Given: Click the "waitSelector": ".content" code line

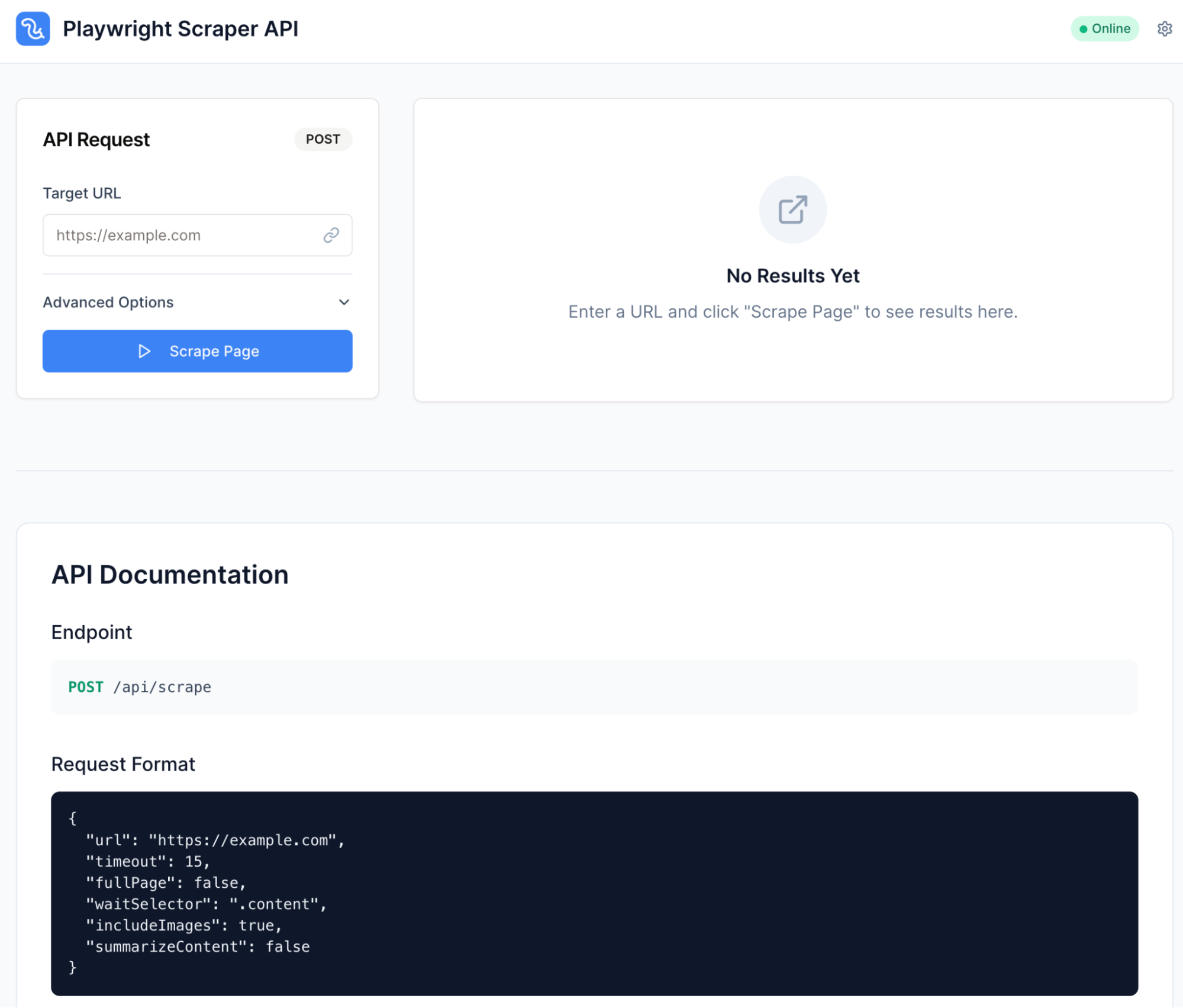Looking at the screenshot, I should (206, 904).
